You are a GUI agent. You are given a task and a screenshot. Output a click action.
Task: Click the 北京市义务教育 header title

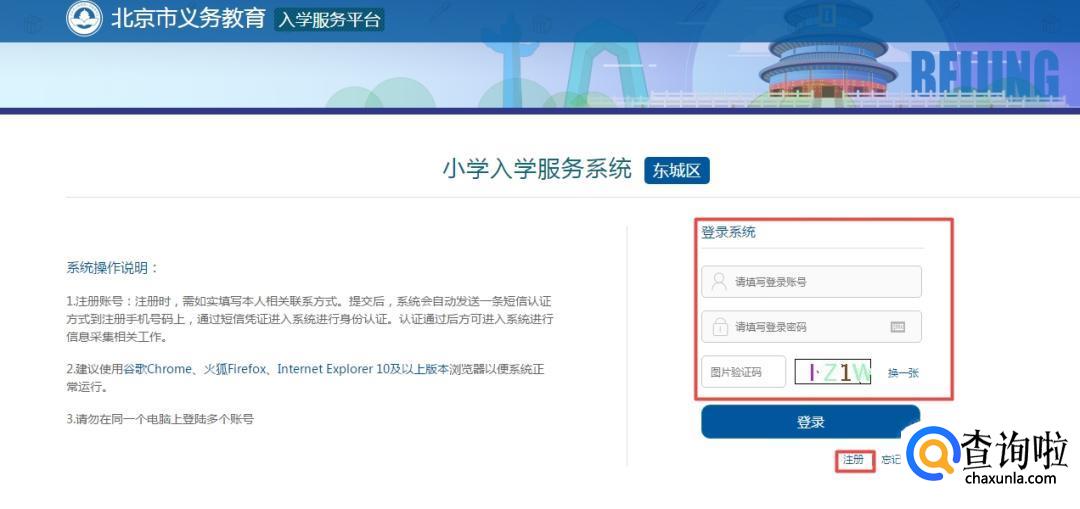coord(188,19)
